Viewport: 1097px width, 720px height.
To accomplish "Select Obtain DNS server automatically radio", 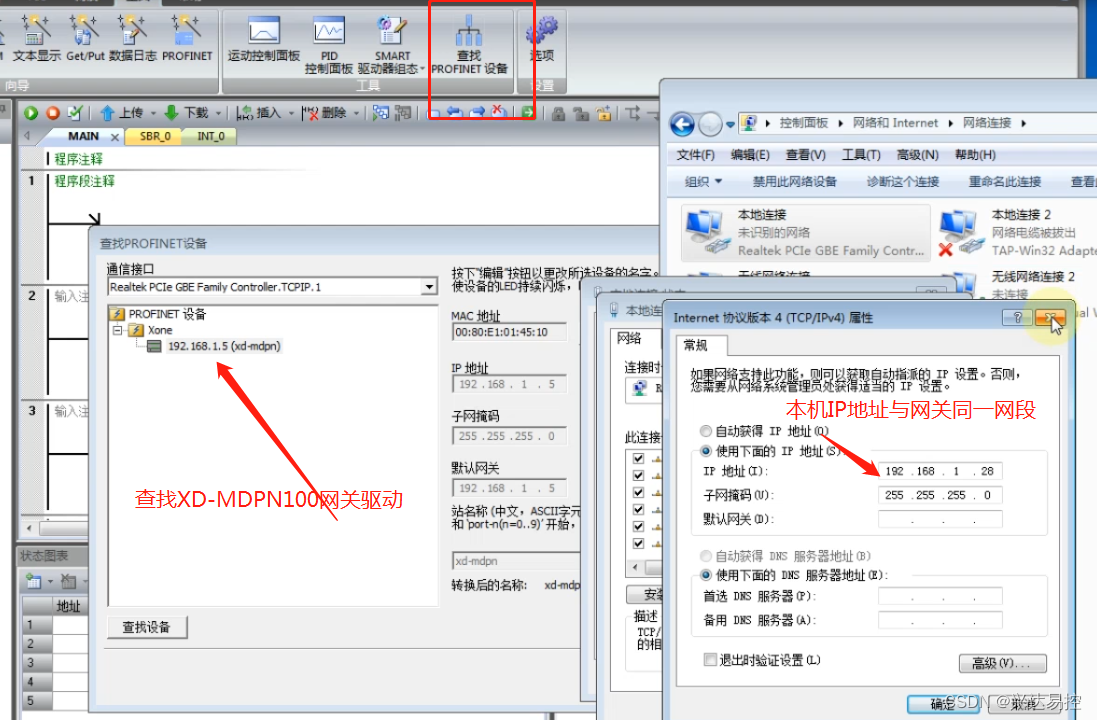I will pyautogui.click(x=706, y=556).
